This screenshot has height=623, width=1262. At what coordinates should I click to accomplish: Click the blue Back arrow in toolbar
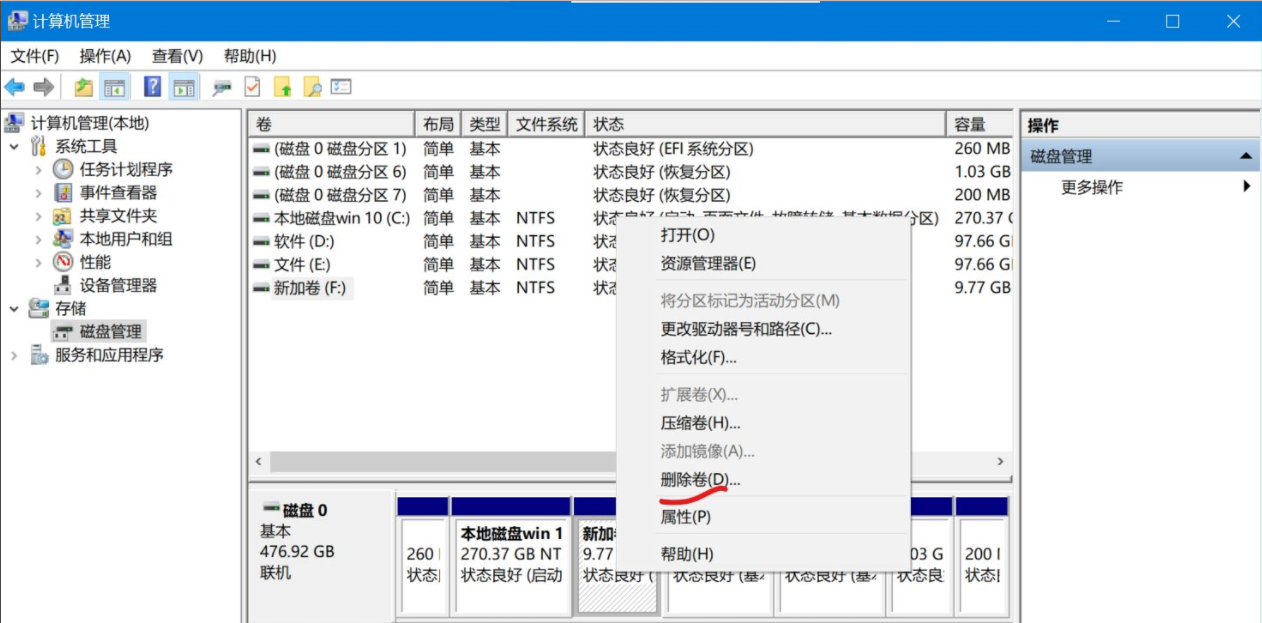point(15,87)
